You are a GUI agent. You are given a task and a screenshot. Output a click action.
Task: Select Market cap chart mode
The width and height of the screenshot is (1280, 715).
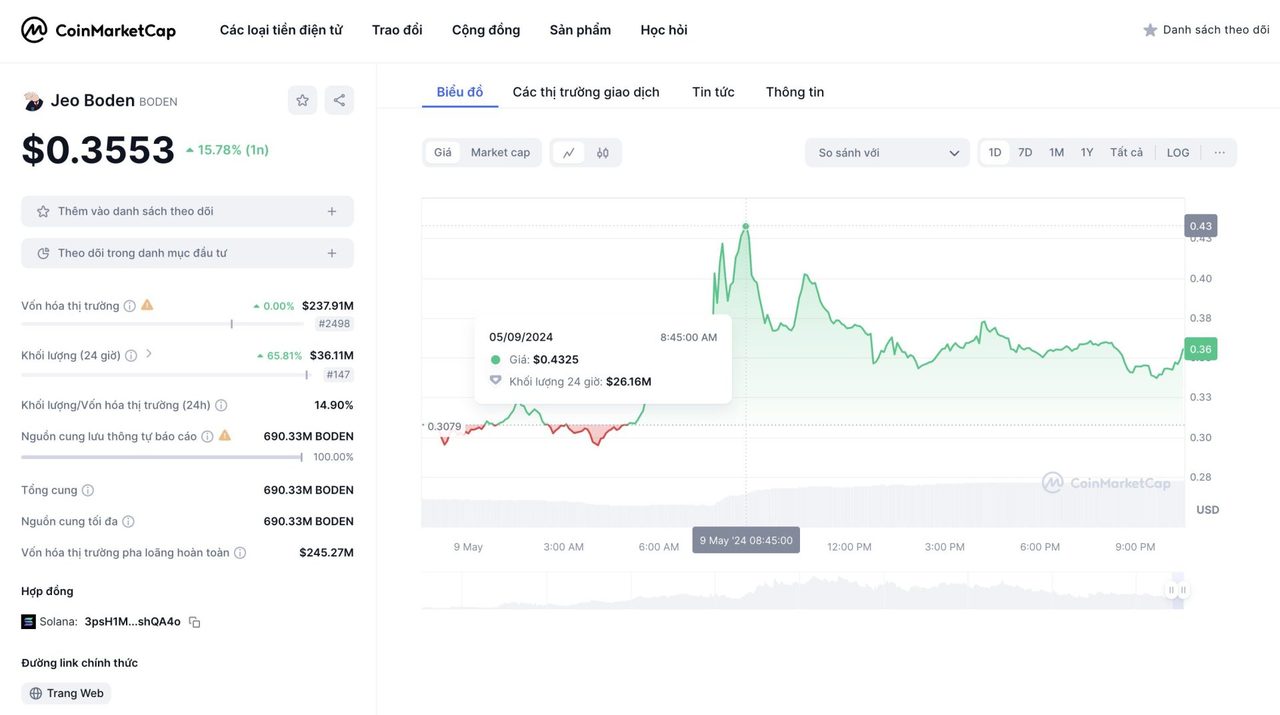(x=500, y=153)
